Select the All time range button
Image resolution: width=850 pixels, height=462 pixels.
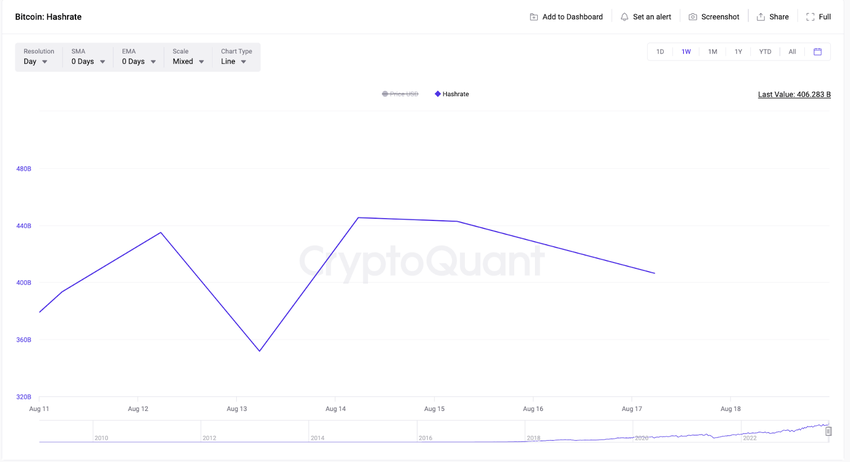click(792, 52)
